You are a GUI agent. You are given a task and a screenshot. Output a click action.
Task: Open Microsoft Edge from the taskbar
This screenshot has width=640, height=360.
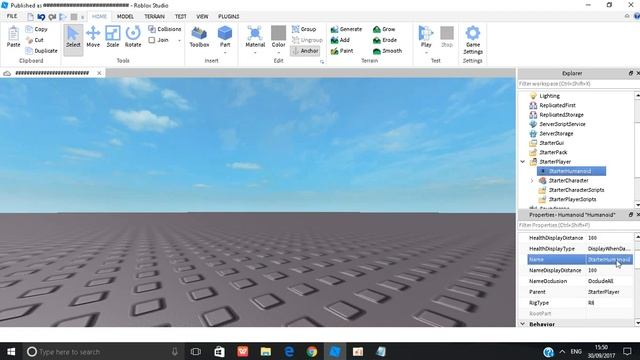click(x=289, y=351)
